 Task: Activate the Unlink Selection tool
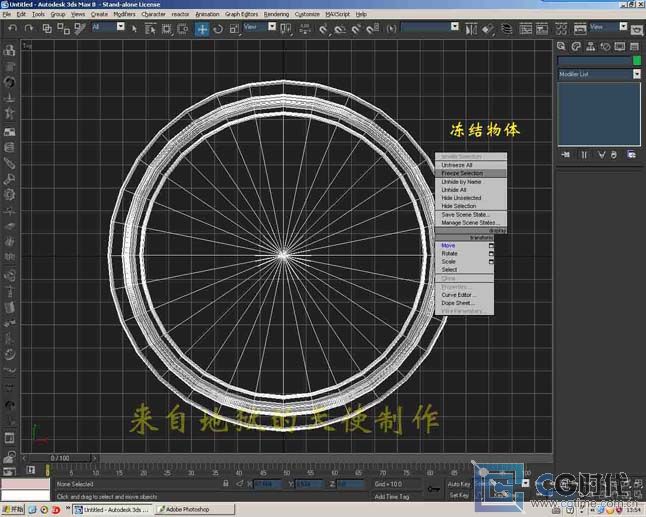coord(63,28)
